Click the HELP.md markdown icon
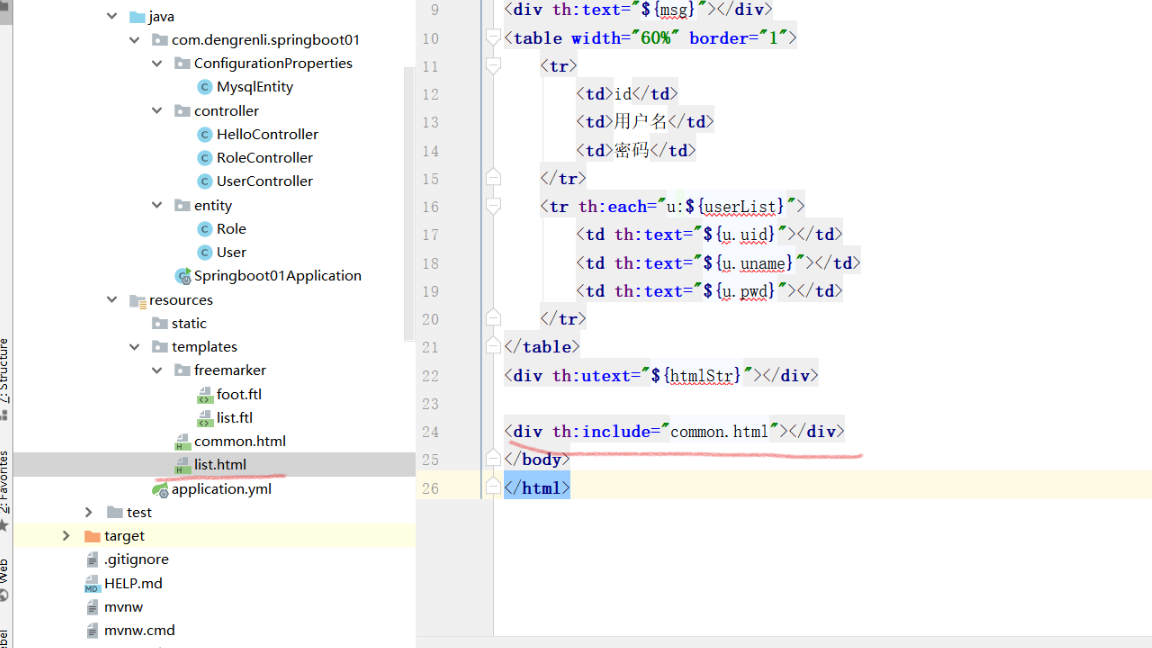The width and height of the screenshot is (1152, 648). [x=92, y=584]
